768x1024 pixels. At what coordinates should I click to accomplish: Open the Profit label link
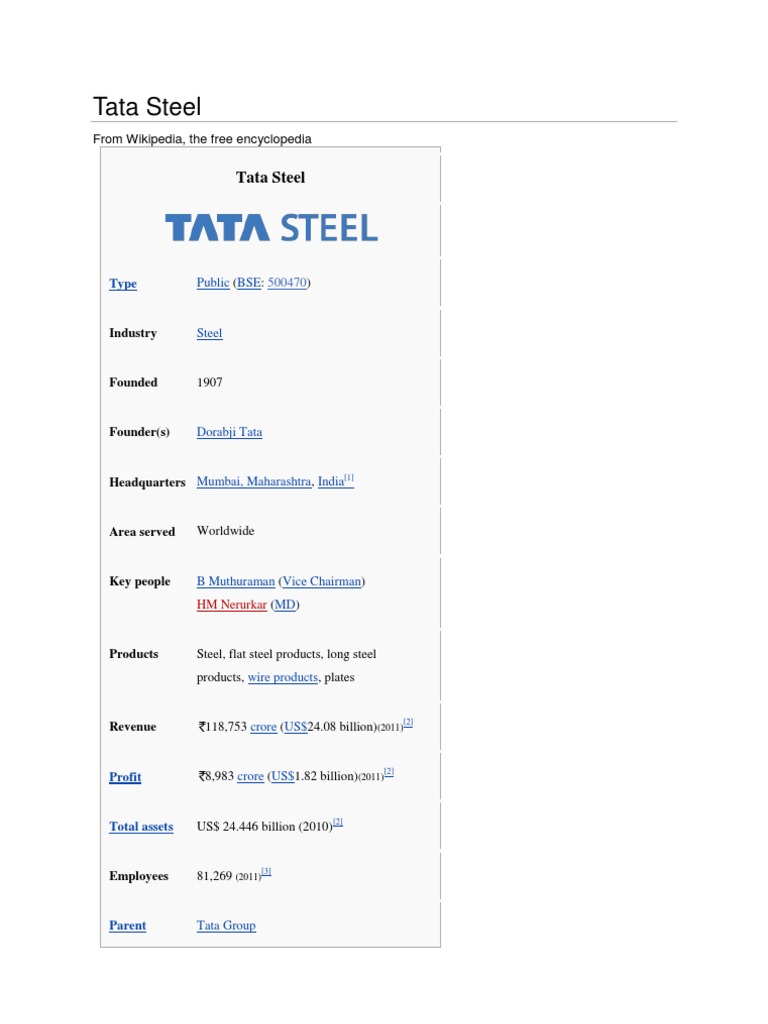[125, 777]
